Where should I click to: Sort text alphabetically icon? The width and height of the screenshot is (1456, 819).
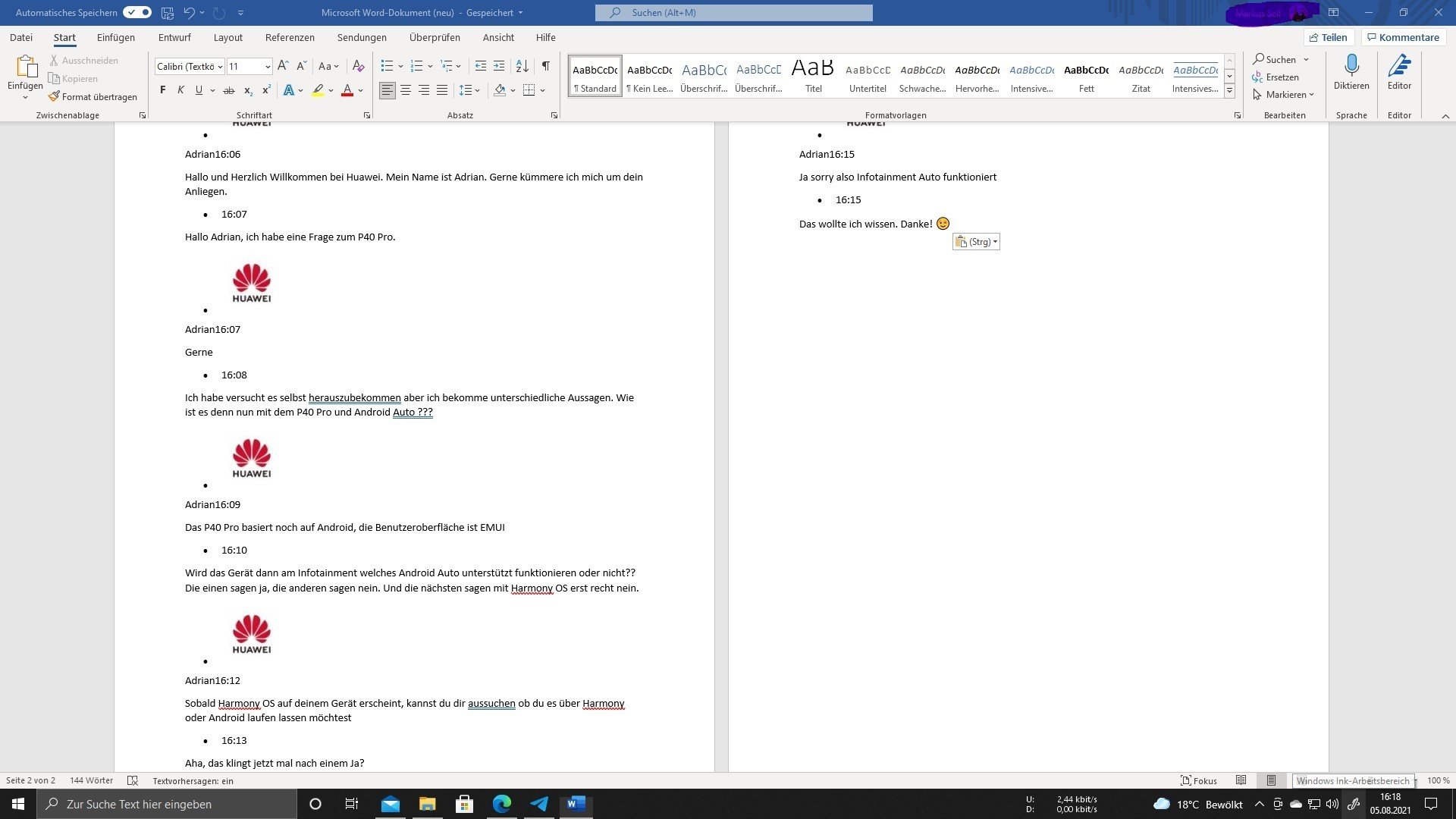(522, 67)
